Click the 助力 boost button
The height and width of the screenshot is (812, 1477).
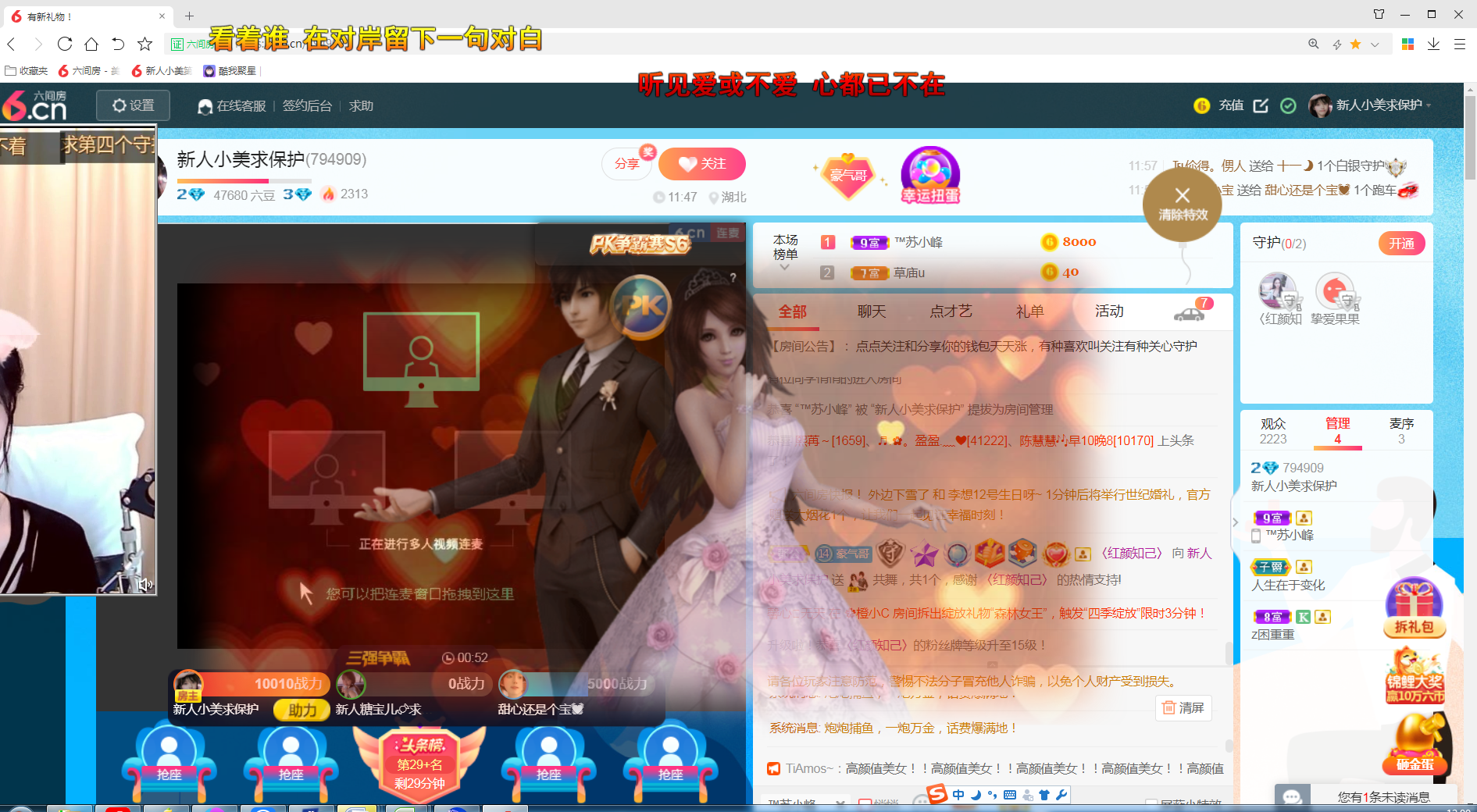coord(302,710)
